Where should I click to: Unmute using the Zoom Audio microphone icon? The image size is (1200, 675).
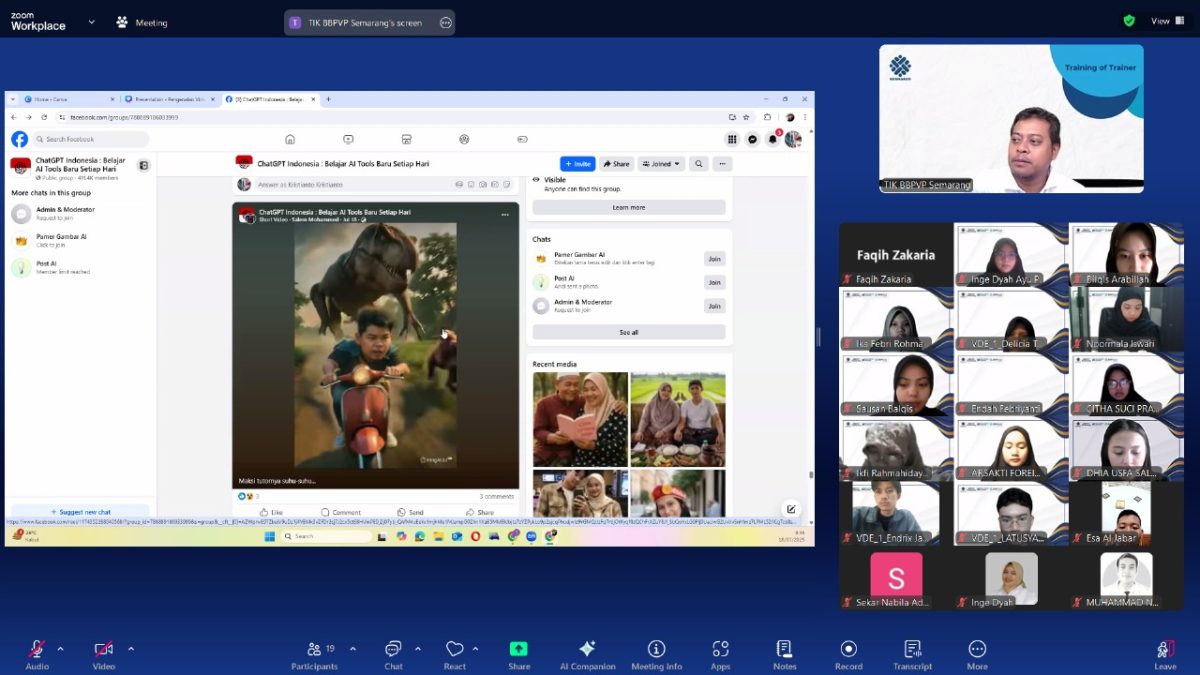[37, 649]
